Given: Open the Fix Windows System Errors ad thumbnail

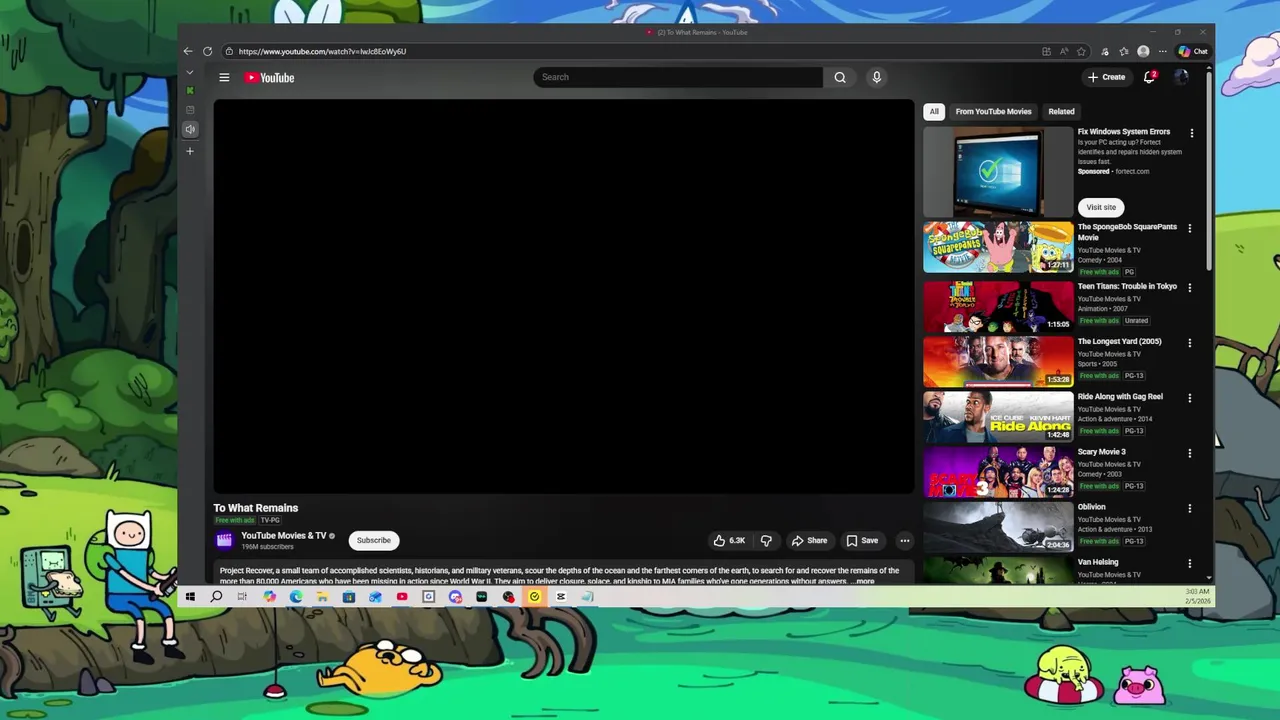Looking at the screenshot, I should 998,171.
